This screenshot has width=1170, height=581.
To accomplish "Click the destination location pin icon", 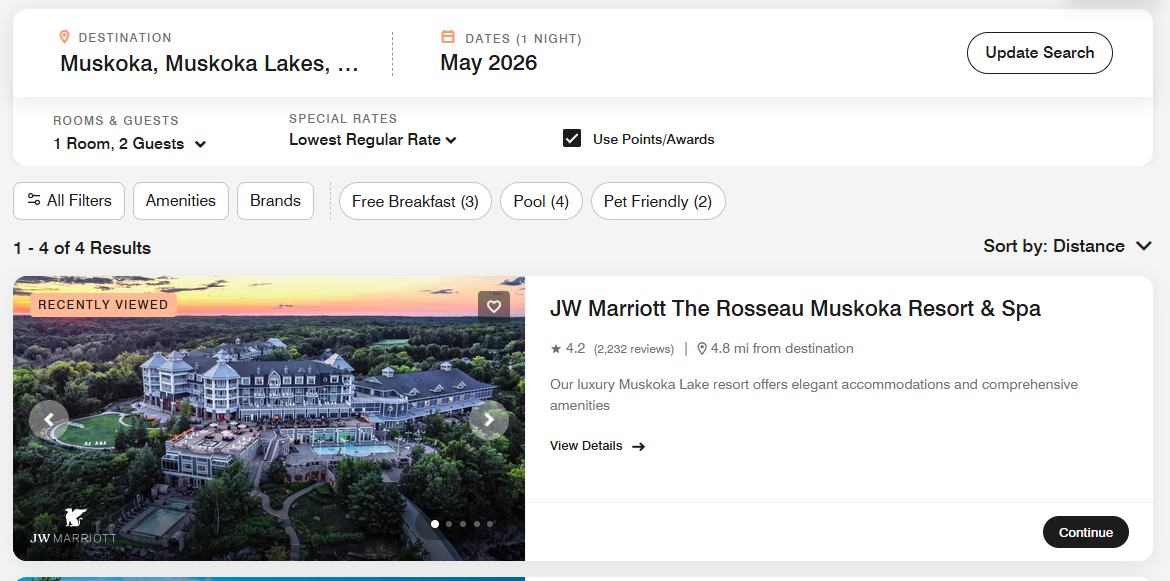I will [x=65, y=37].
